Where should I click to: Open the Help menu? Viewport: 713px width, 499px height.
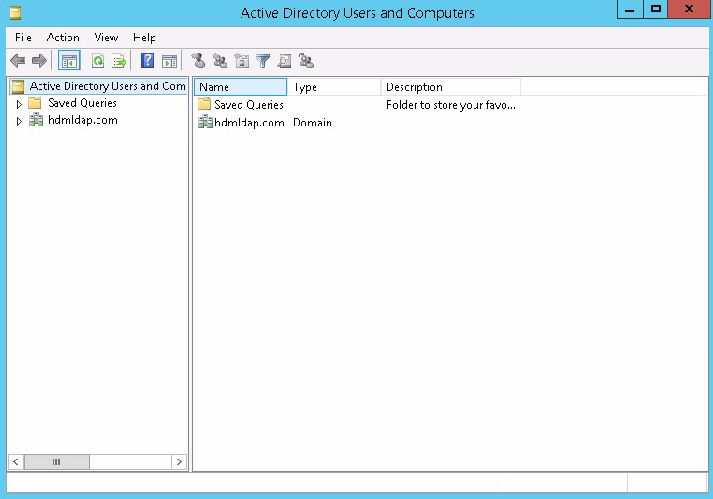tap(144, 37)
